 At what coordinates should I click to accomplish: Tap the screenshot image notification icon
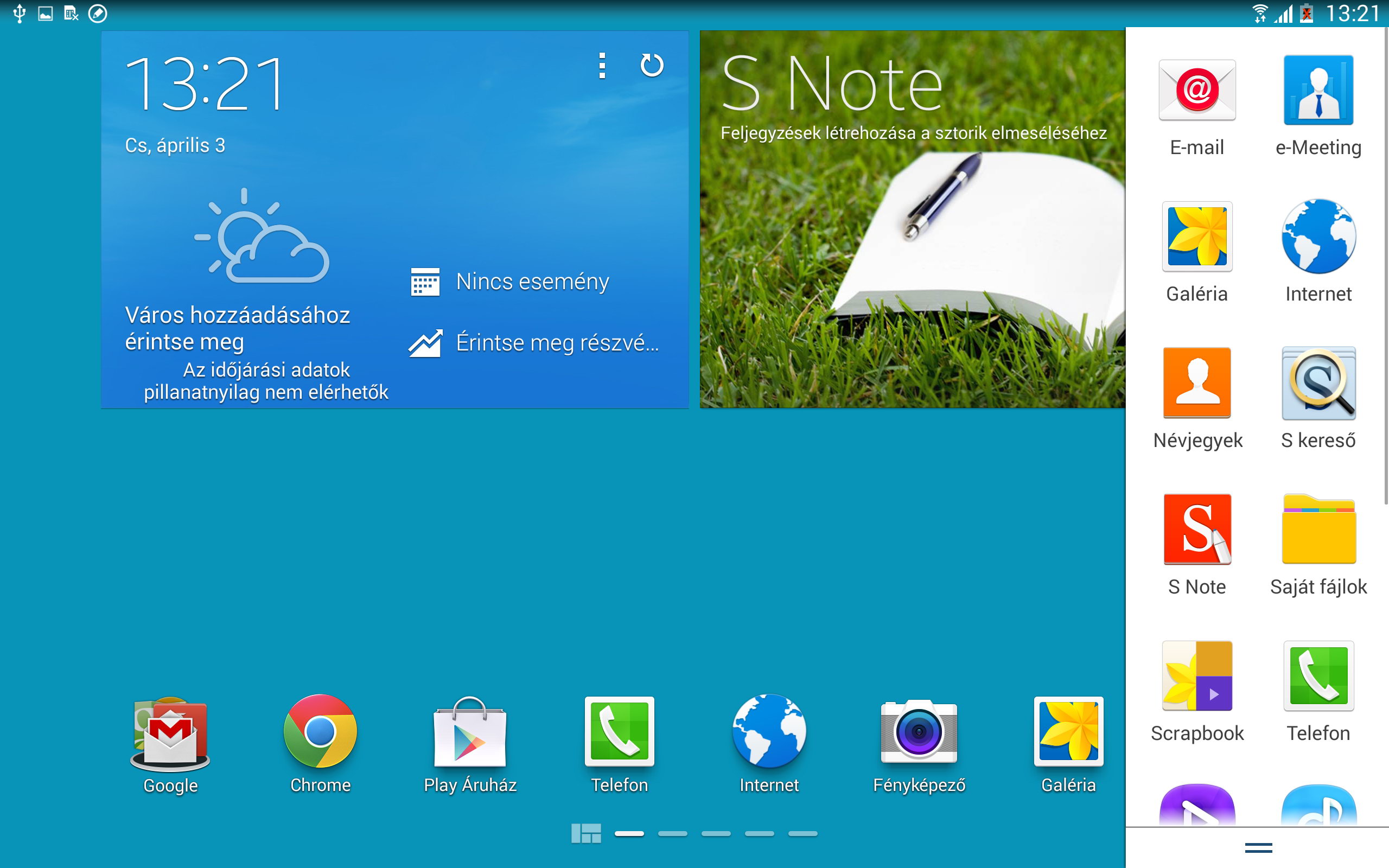[46, 13]
